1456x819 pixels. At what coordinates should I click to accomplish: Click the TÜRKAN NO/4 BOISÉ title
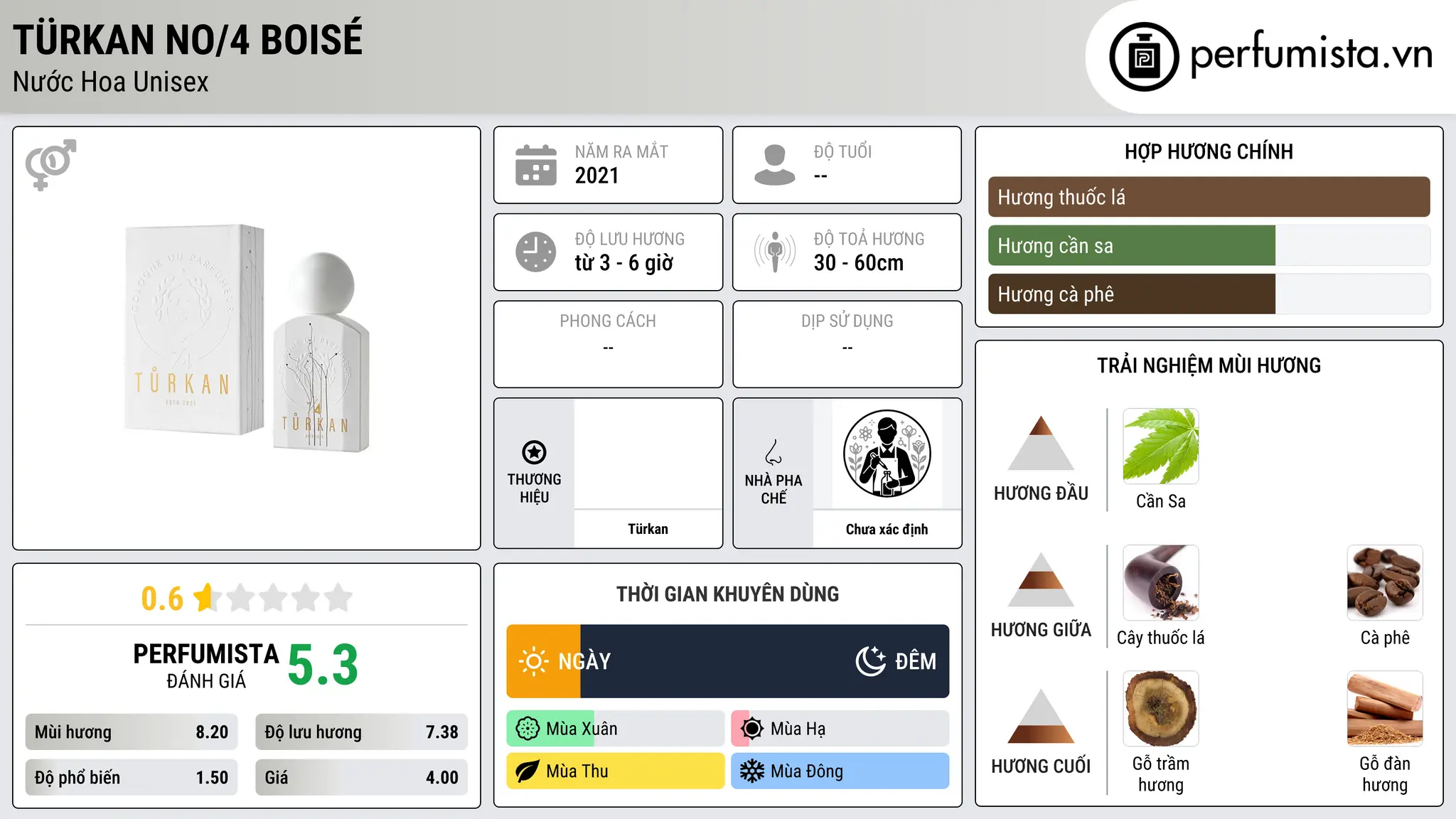[188, 40]
